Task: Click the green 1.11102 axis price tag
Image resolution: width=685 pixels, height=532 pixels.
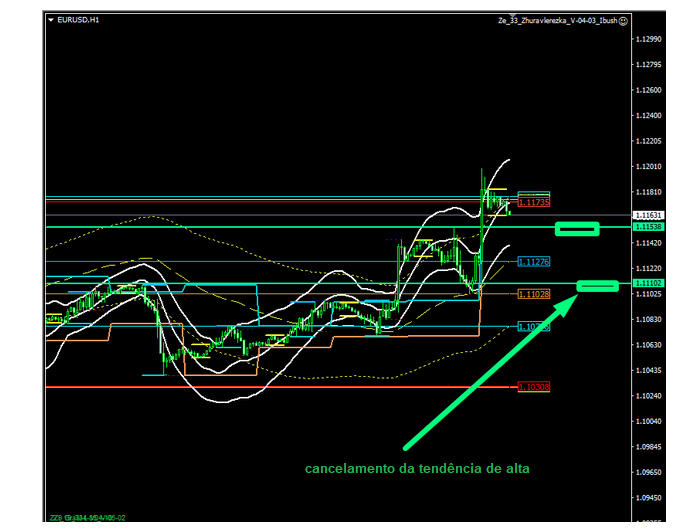Action: point(647,283)
